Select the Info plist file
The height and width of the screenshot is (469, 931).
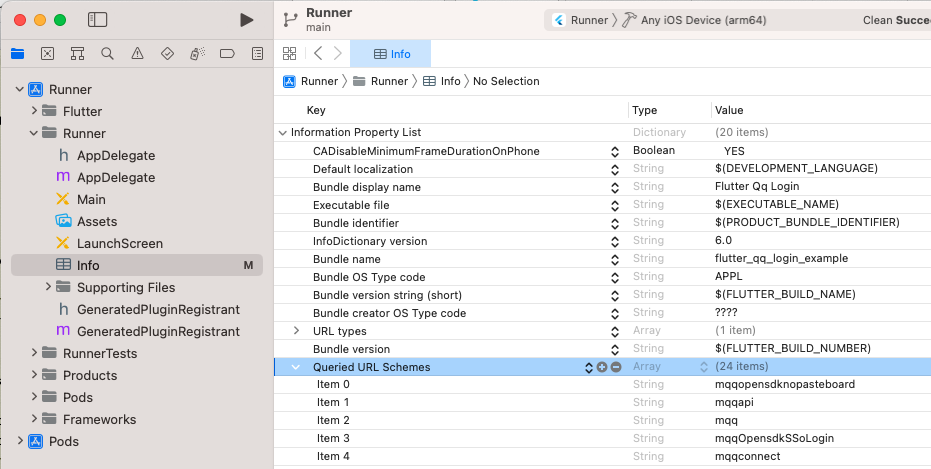click(137, 265)
